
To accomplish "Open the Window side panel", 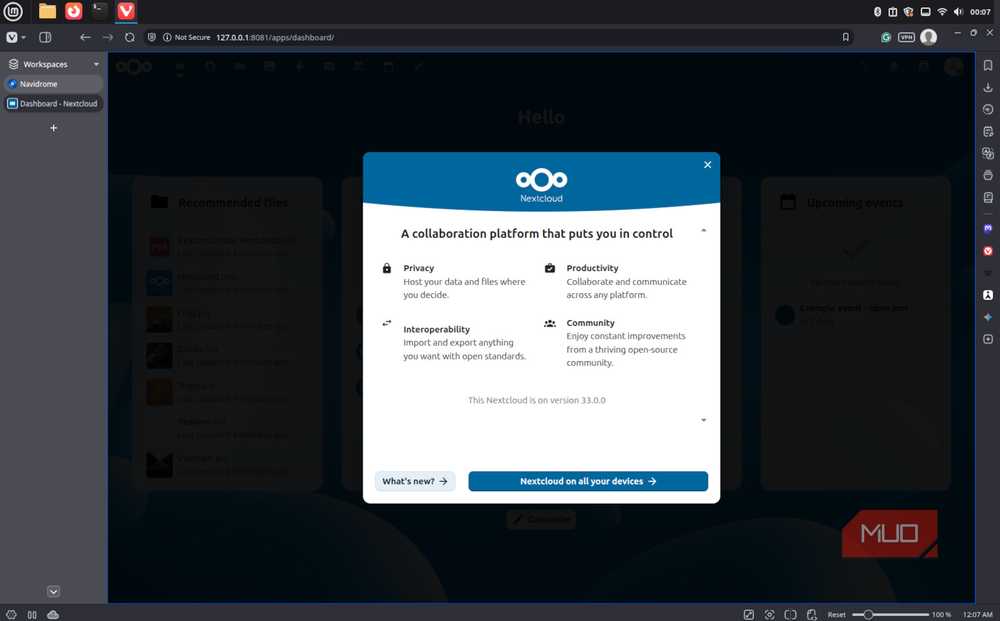I will click(x=988, y=175).
